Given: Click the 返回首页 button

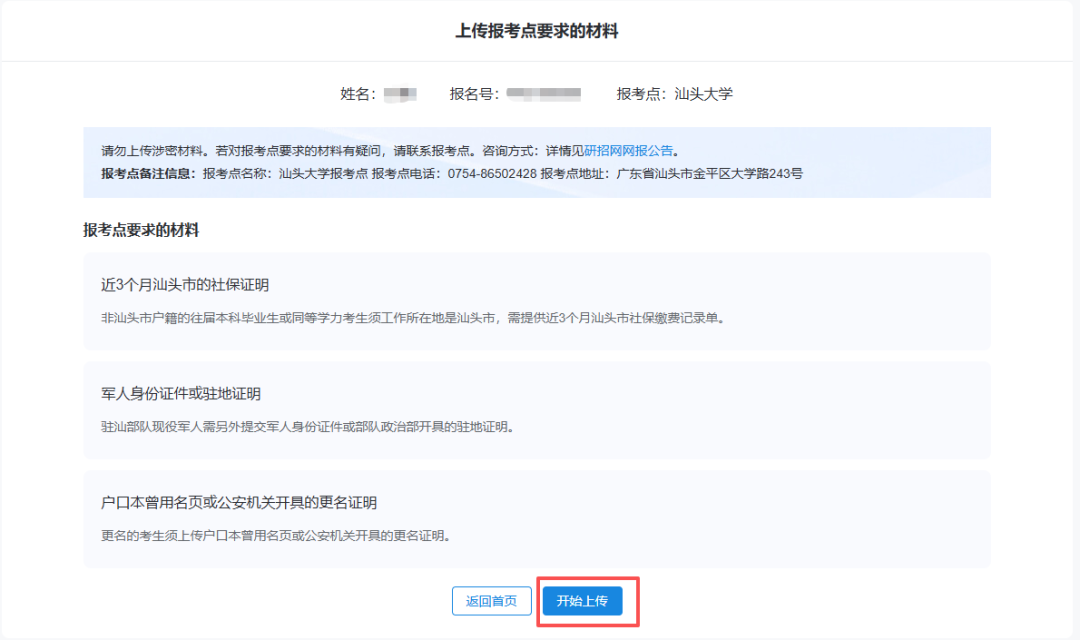Looking at the screenshot, I should pos(491,601).
